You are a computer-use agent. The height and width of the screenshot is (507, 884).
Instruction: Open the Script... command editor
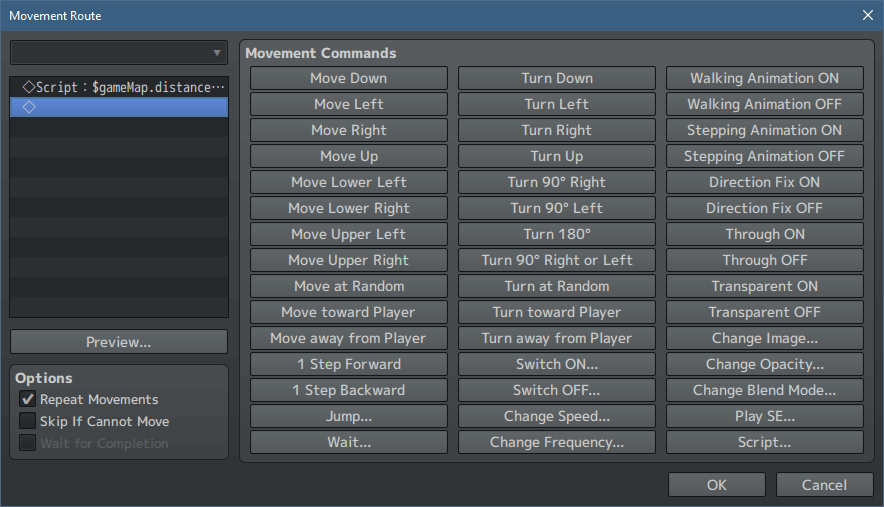click(765, 442)
